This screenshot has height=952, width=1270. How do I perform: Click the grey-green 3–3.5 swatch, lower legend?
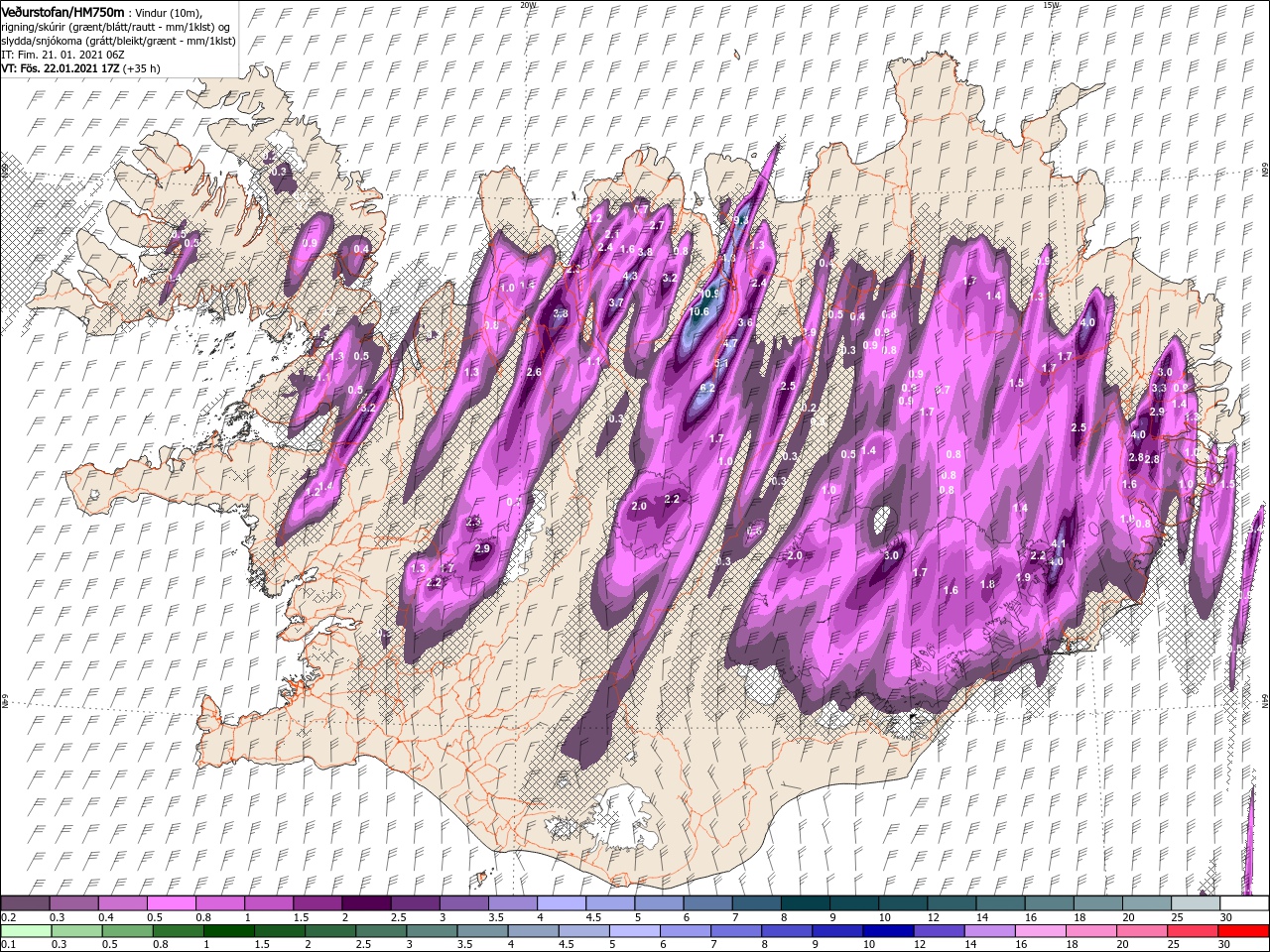[432, 931]
